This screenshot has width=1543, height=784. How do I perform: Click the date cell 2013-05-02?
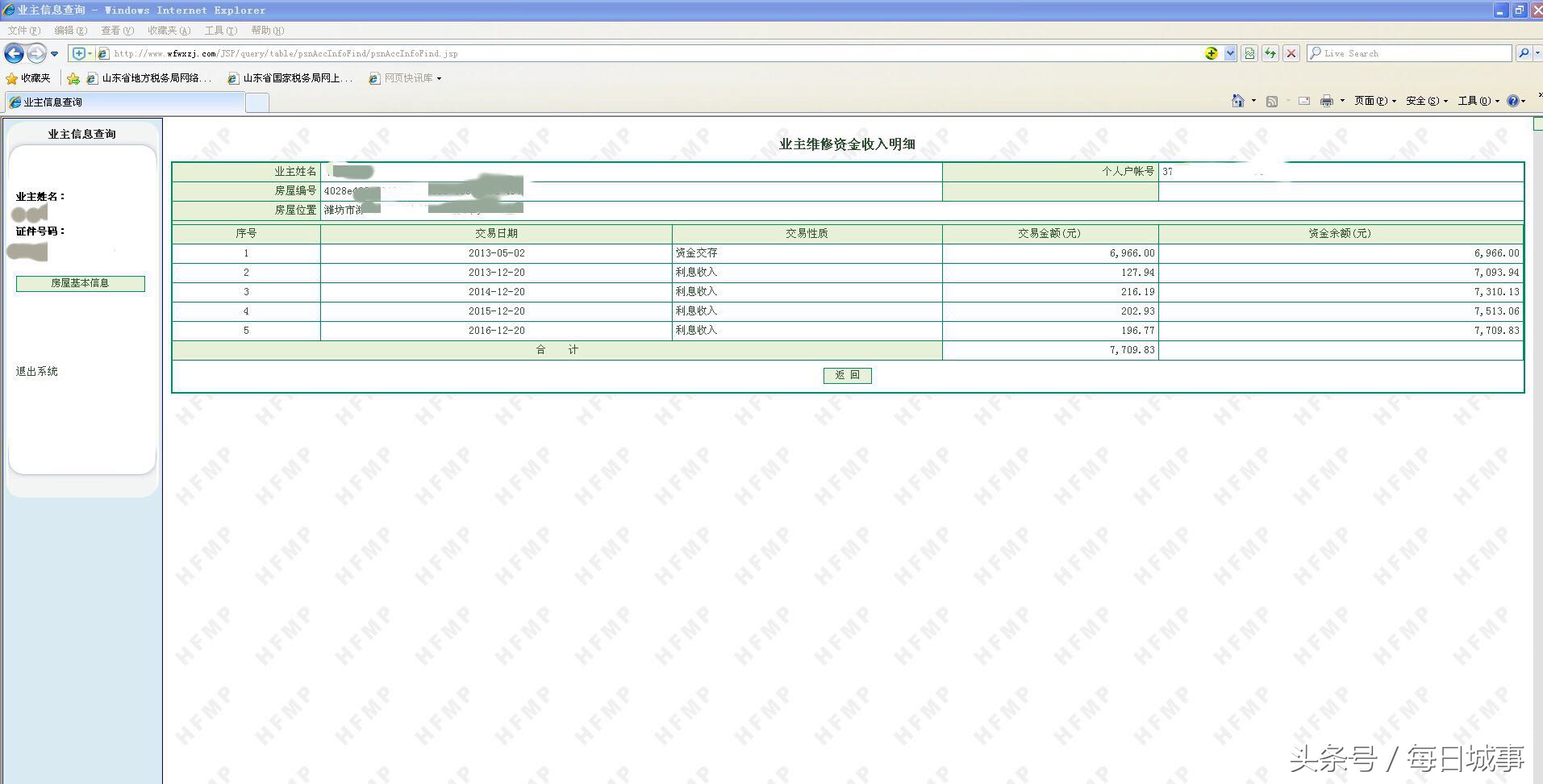click(496, 252)
